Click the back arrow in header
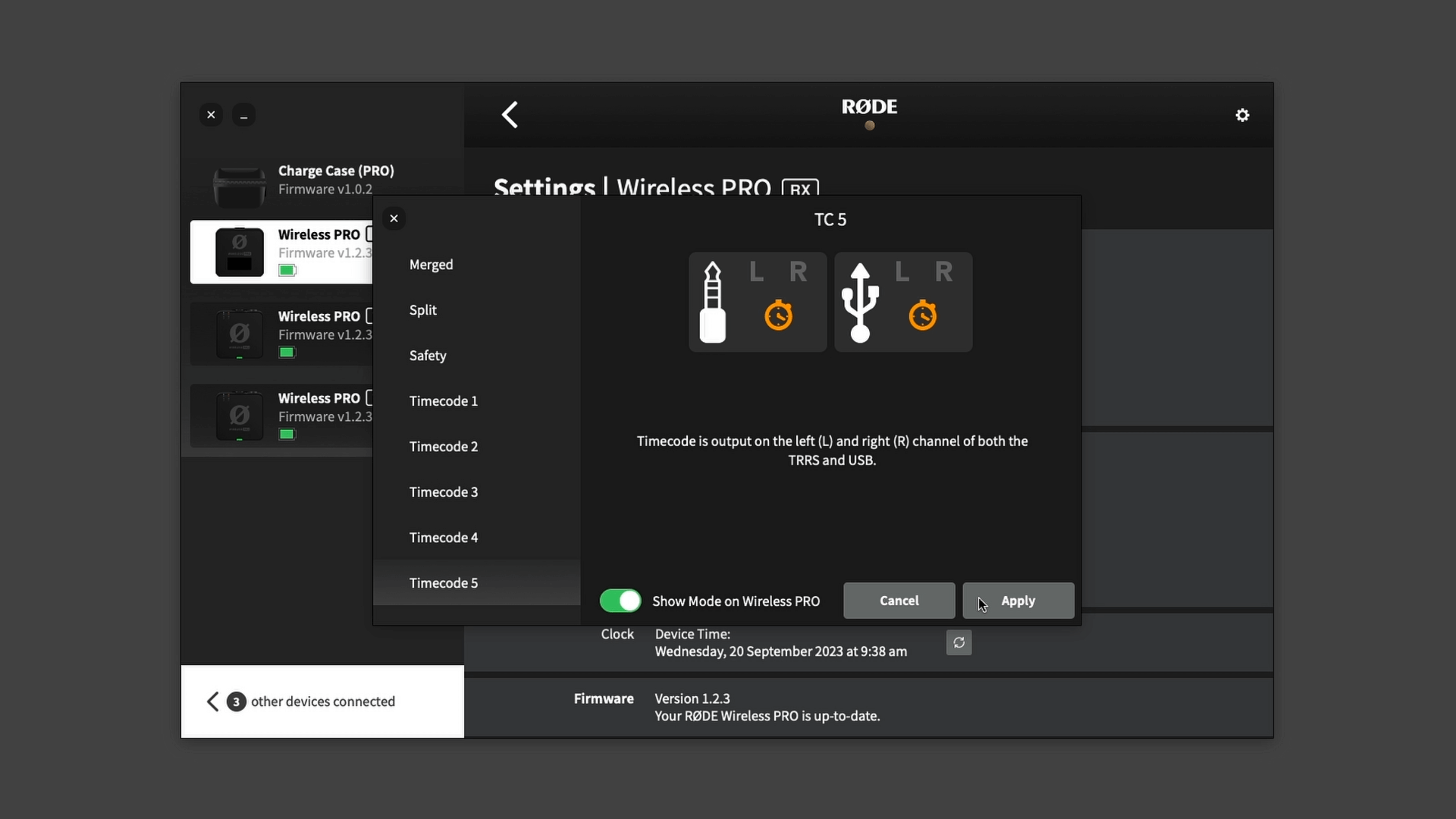Image resolution: width=1456 pixels, height=819 pixels. coord(510,115)
